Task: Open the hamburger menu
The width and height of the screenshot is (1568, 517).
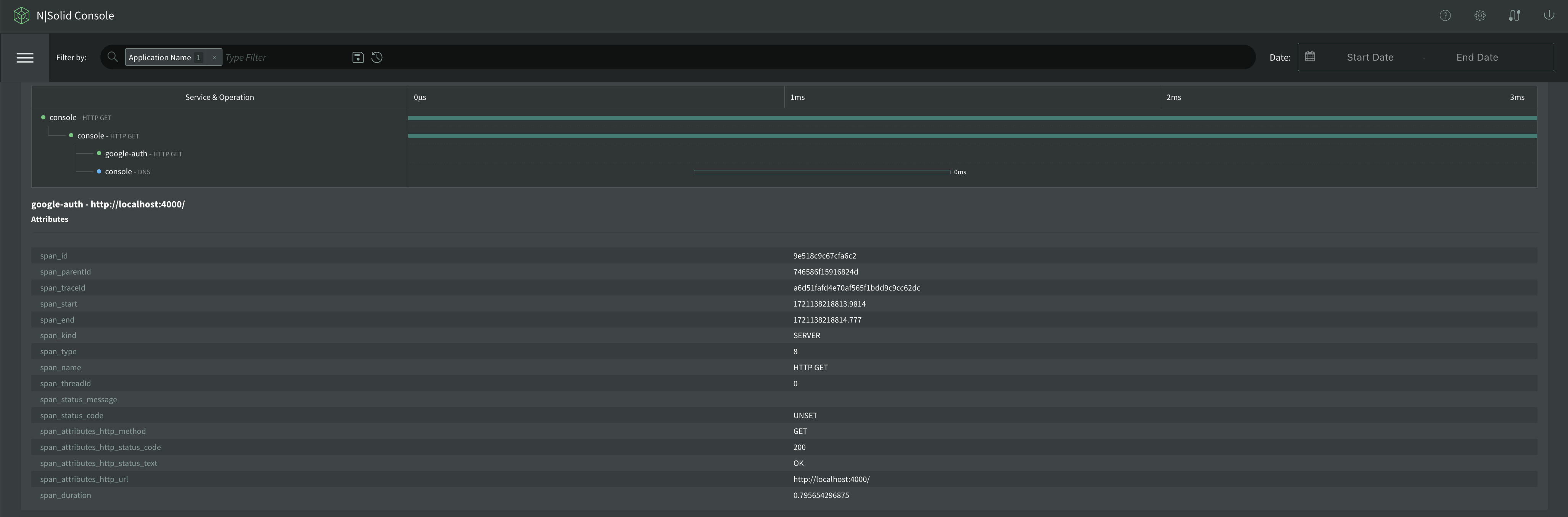Action: [25, 58]
